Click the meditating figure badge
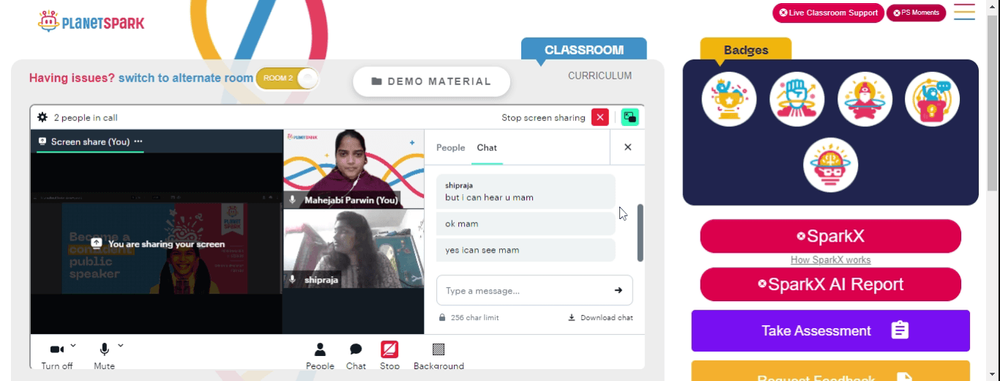1000x381 pixels. pos(865,99)
